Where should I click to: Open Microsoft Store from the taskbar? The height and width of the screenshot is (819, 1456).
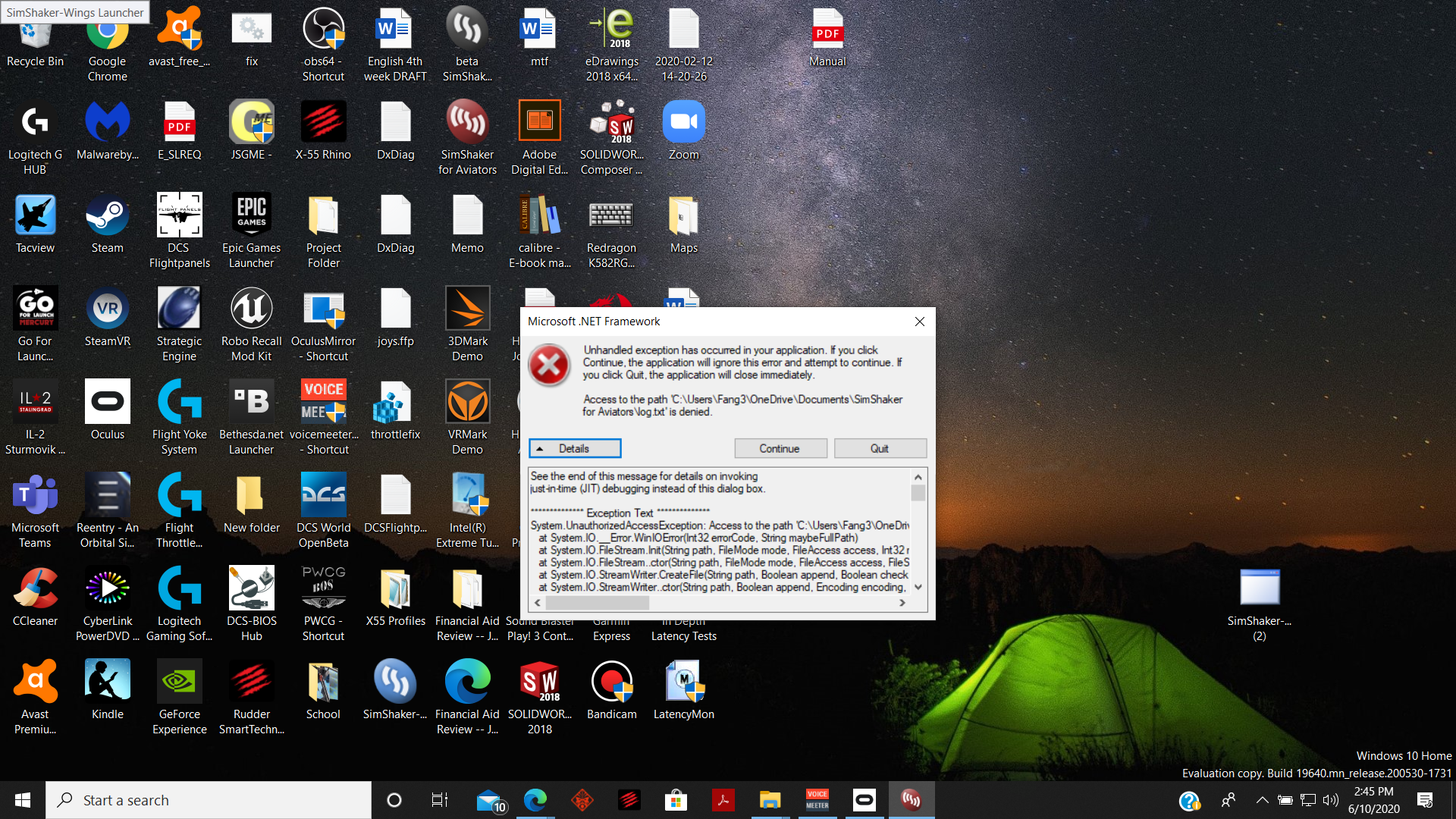[x=675, y=800]
